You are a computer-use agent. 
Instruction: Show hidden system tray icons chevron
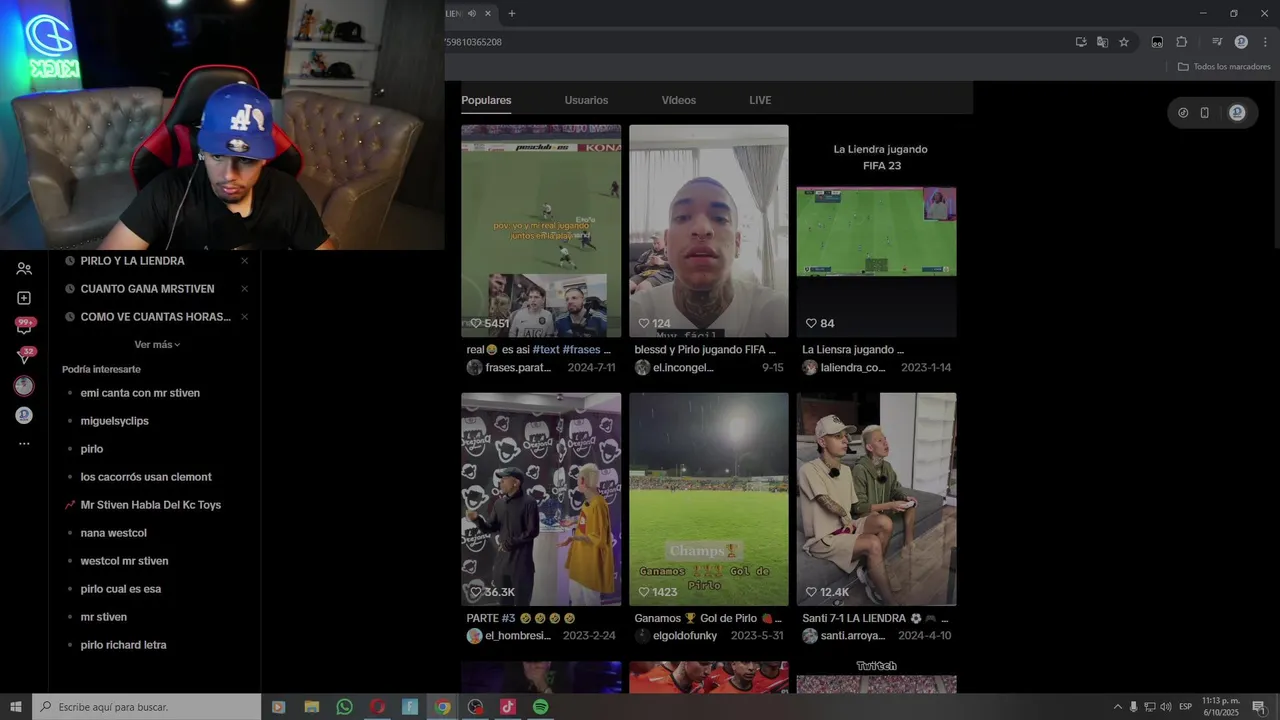point(1118,707)
